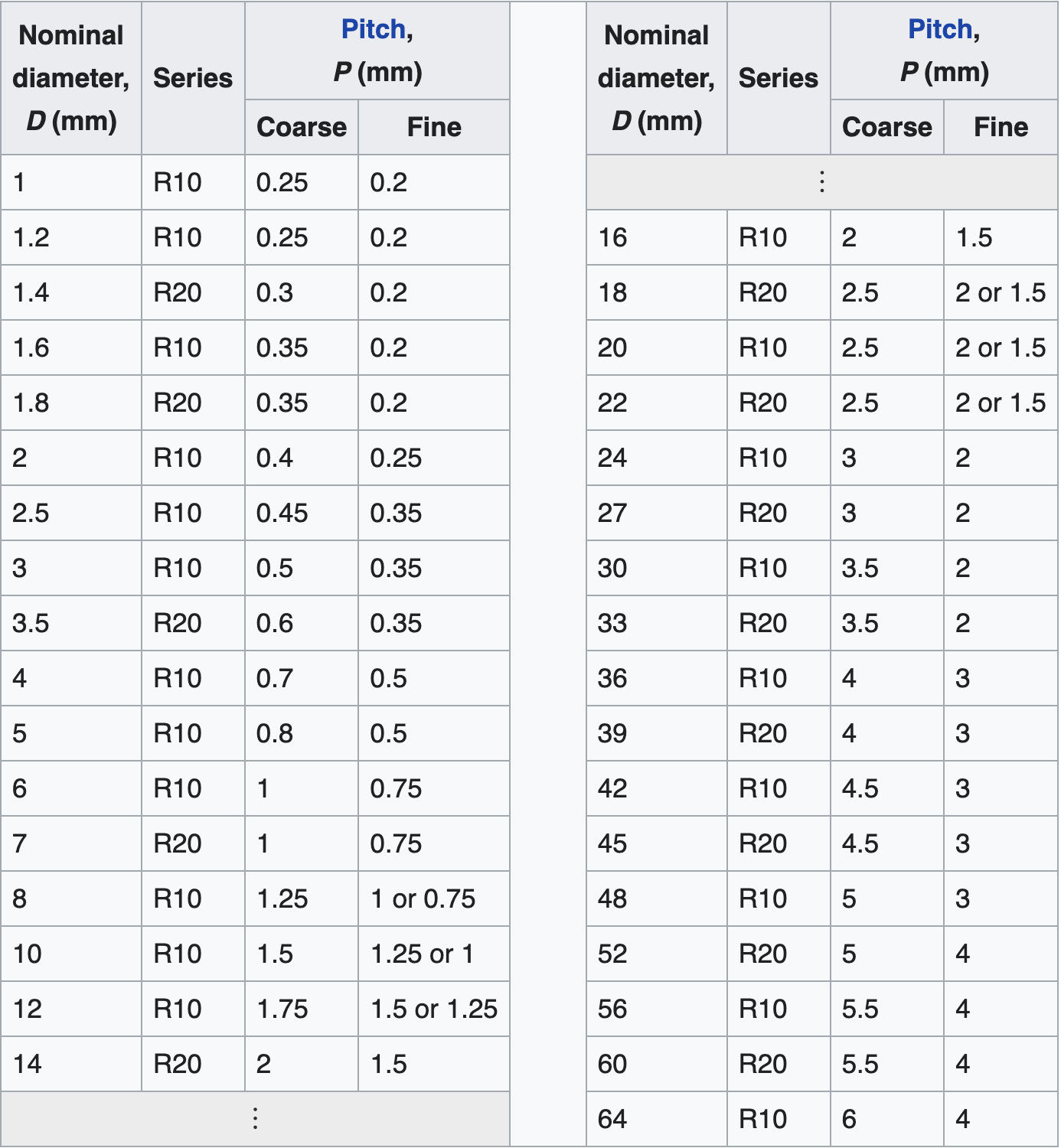Select the R20 series cell for diameter 14

point(178,1064)
